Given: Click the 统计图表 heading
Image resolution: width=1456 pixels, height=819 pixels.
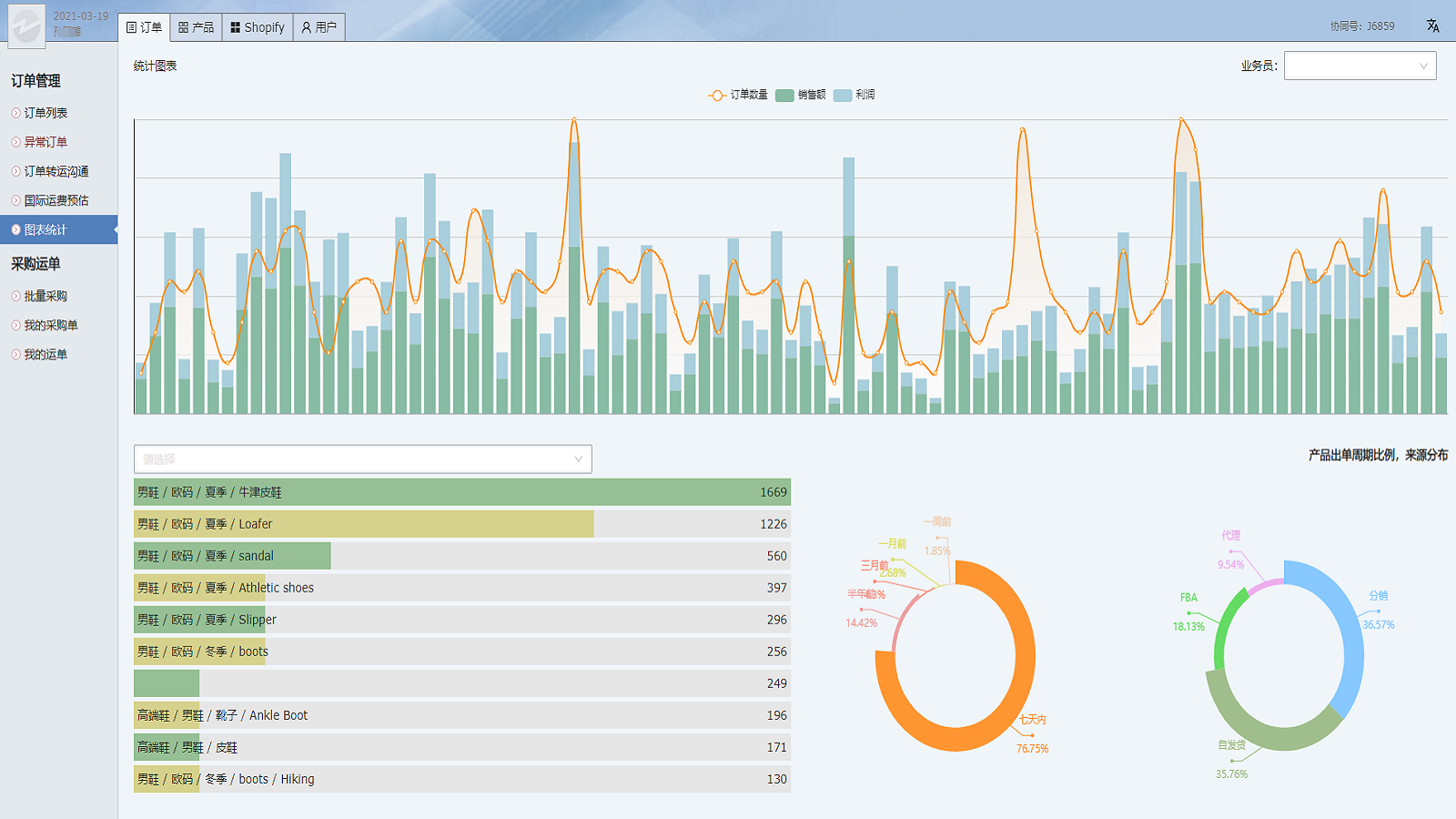Looking at the screenshot, I should (x=156, y=66).
